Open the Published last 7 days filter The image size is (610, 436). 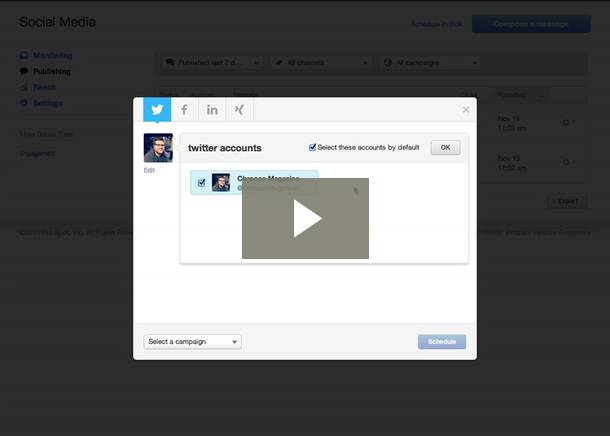212,63
